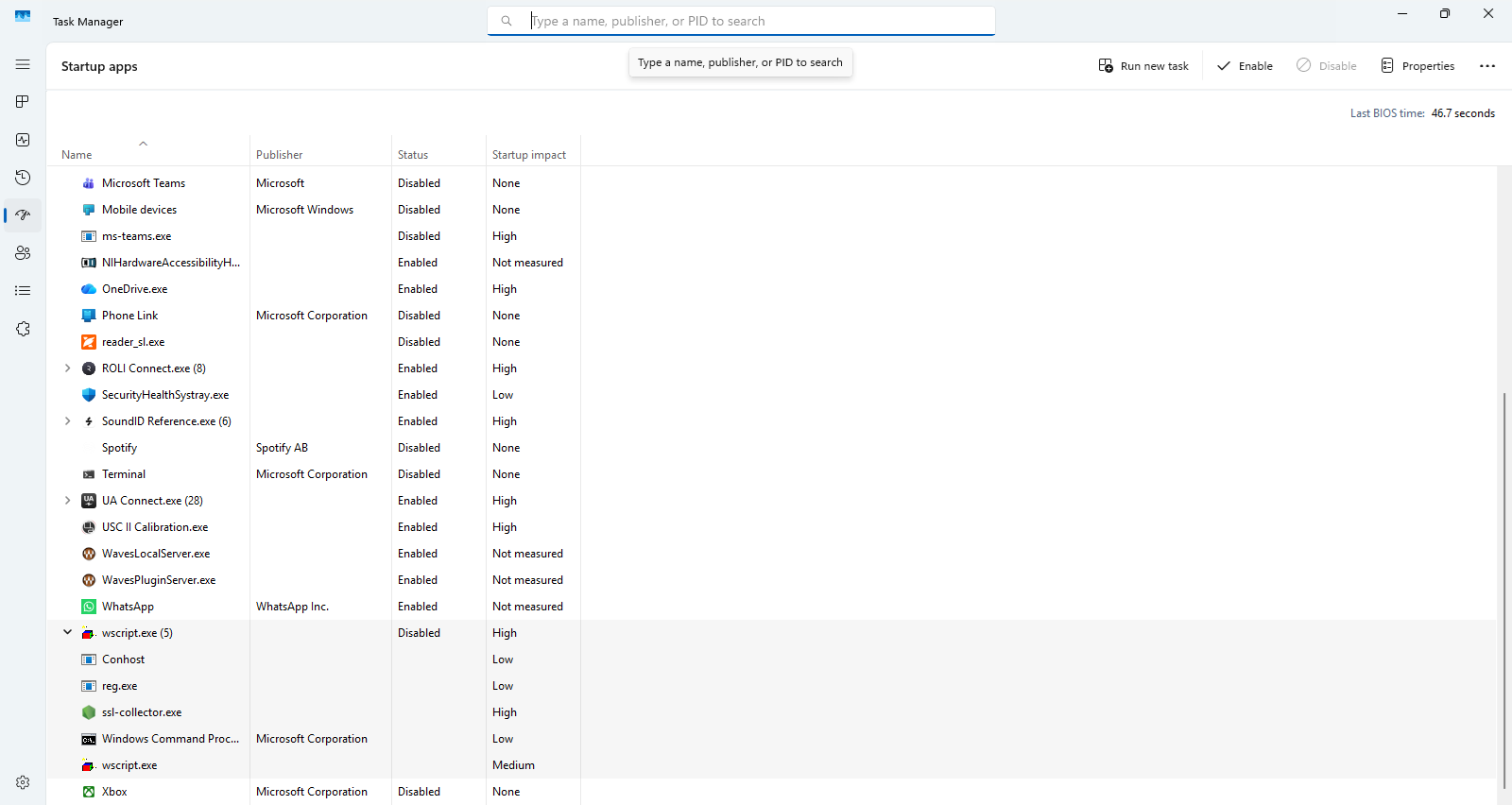Select the ms-teams.exe row
Image resolution: width=1512 pixels, height=805 pixels.
pyautogui.click(x=772, y=236)
